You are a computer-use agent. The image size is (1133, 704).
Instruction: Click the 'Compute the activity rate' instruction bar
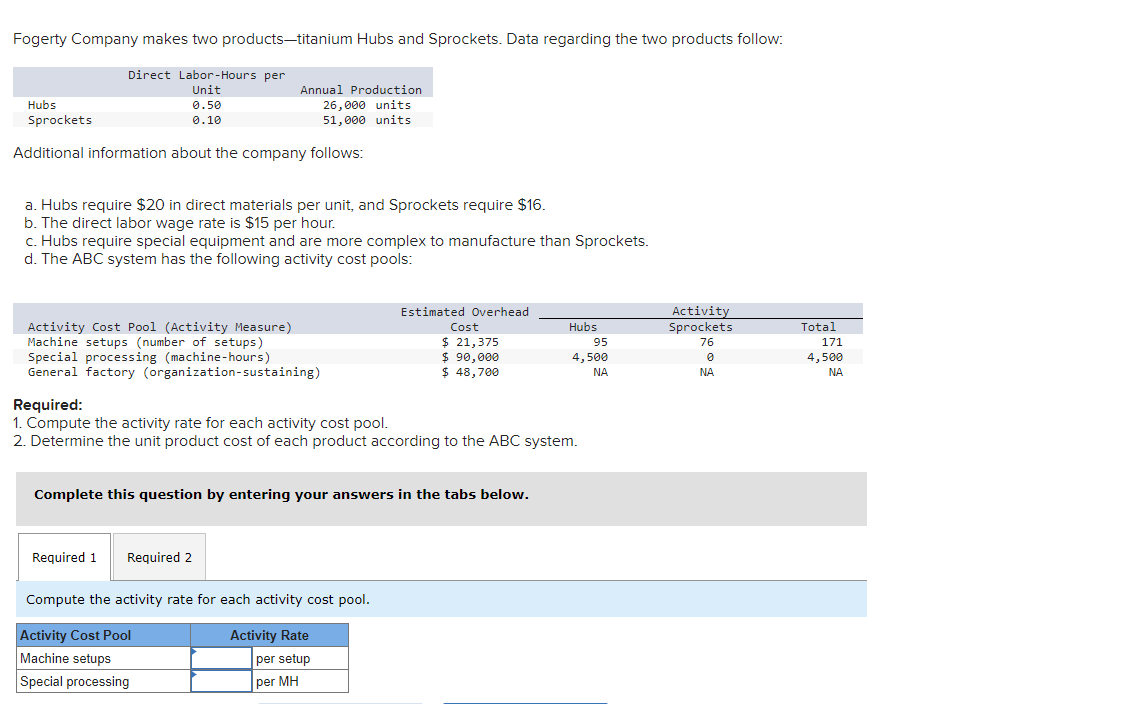point(441,599)
